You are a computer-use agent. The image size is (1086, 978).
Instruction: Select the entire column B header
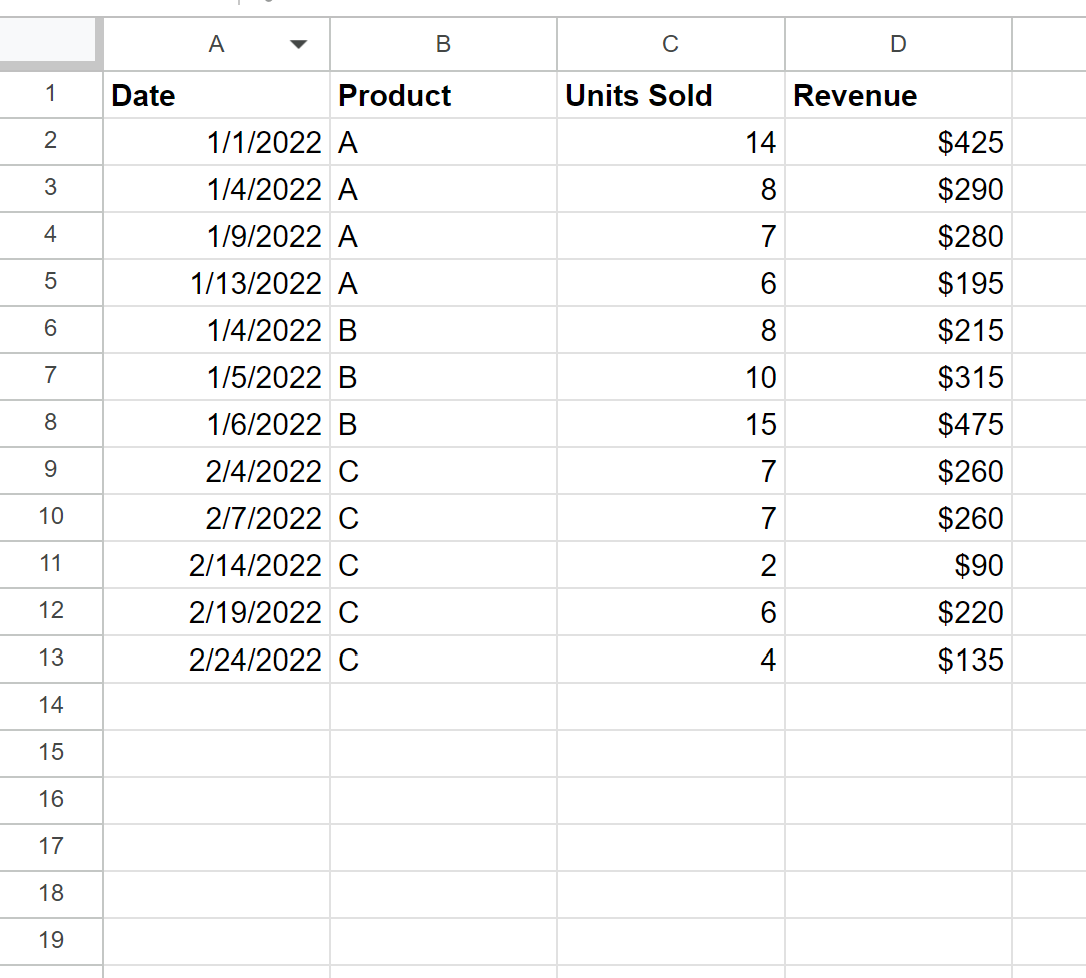click(443, 44)
